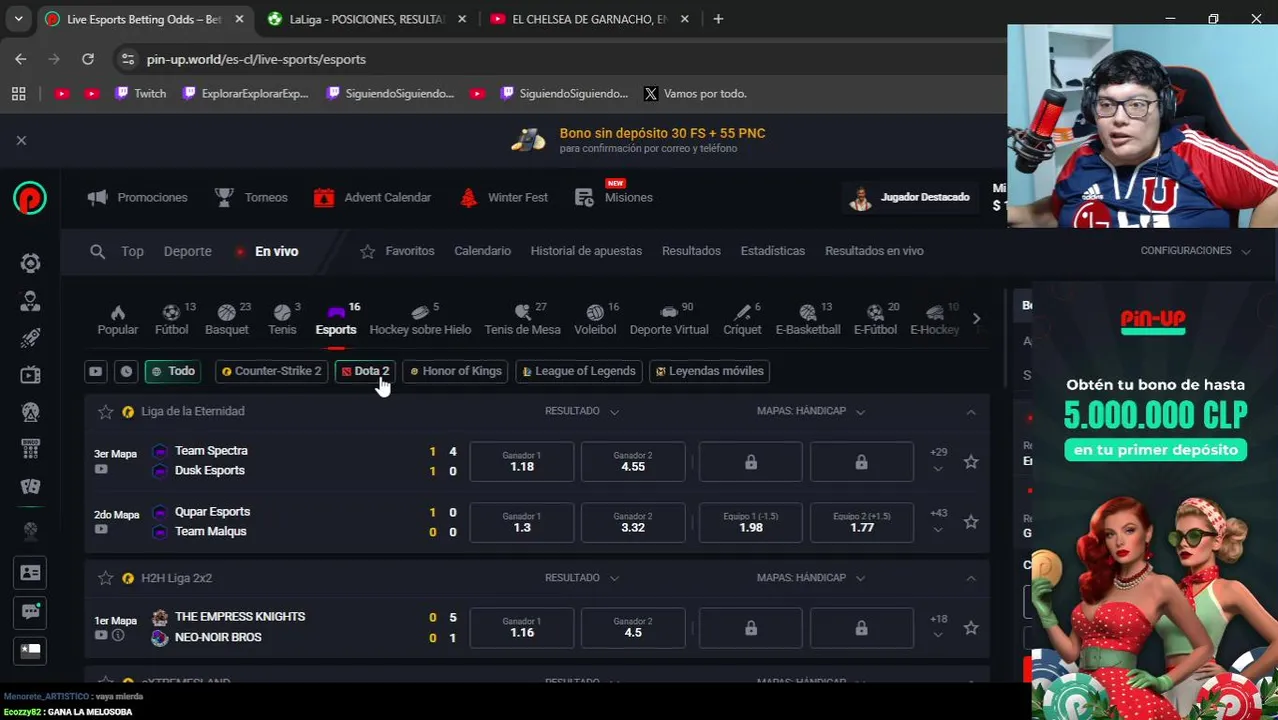Star the Liga de la Eternidad league
Screen dimensions: 1278x720
[x=105, y=411]
